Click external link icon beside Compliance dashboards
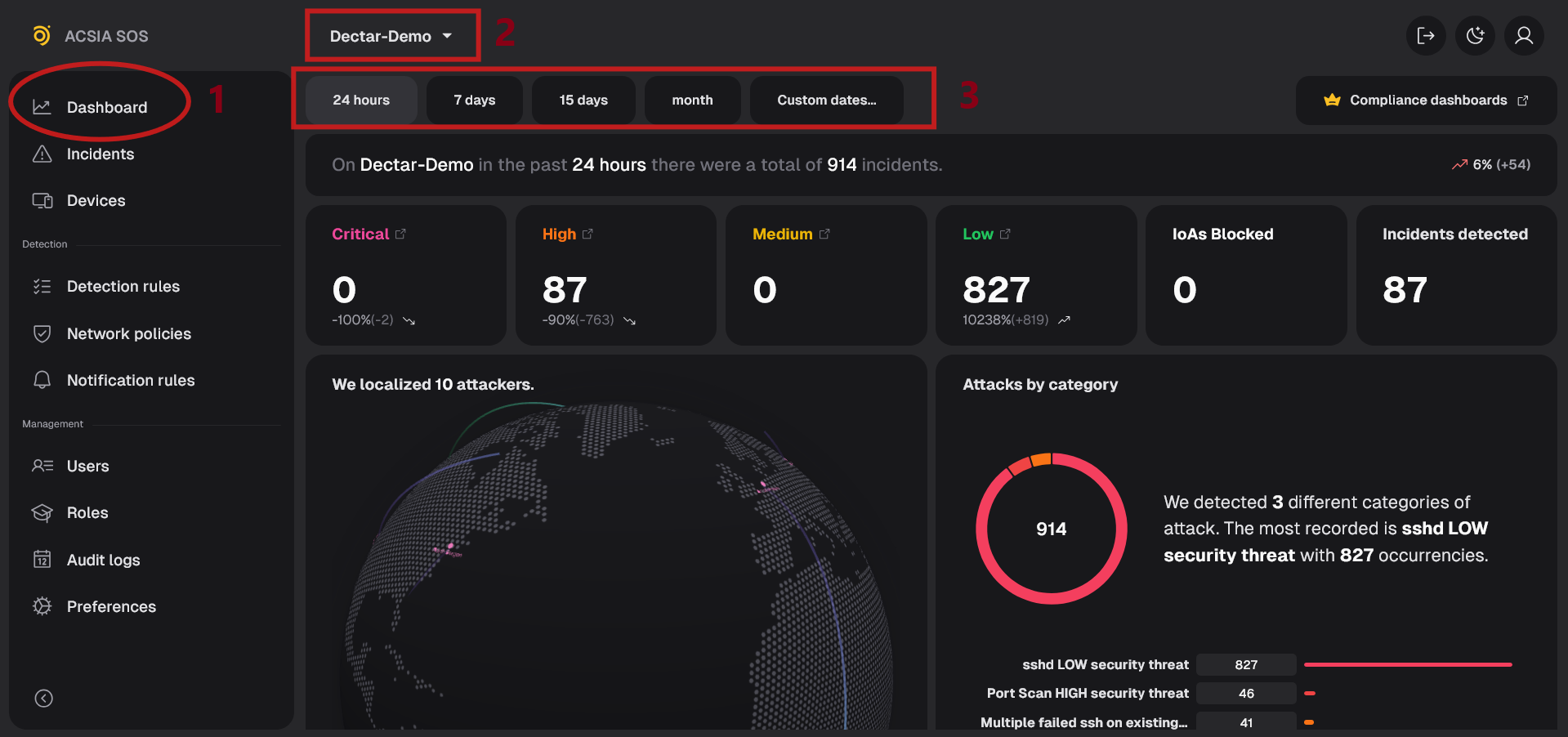Viewport: 1568px width, 737px height. (x=1523, y=100)
